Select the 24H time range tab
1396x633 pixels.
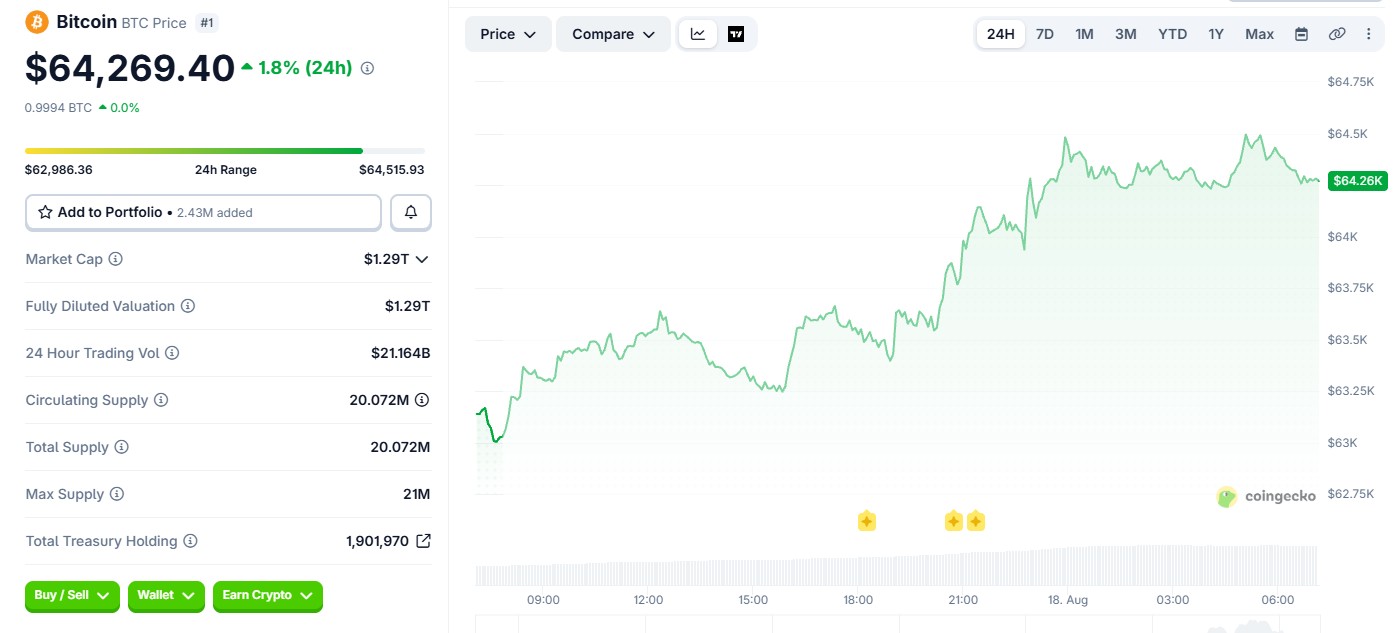click(x=1001, y=34)
